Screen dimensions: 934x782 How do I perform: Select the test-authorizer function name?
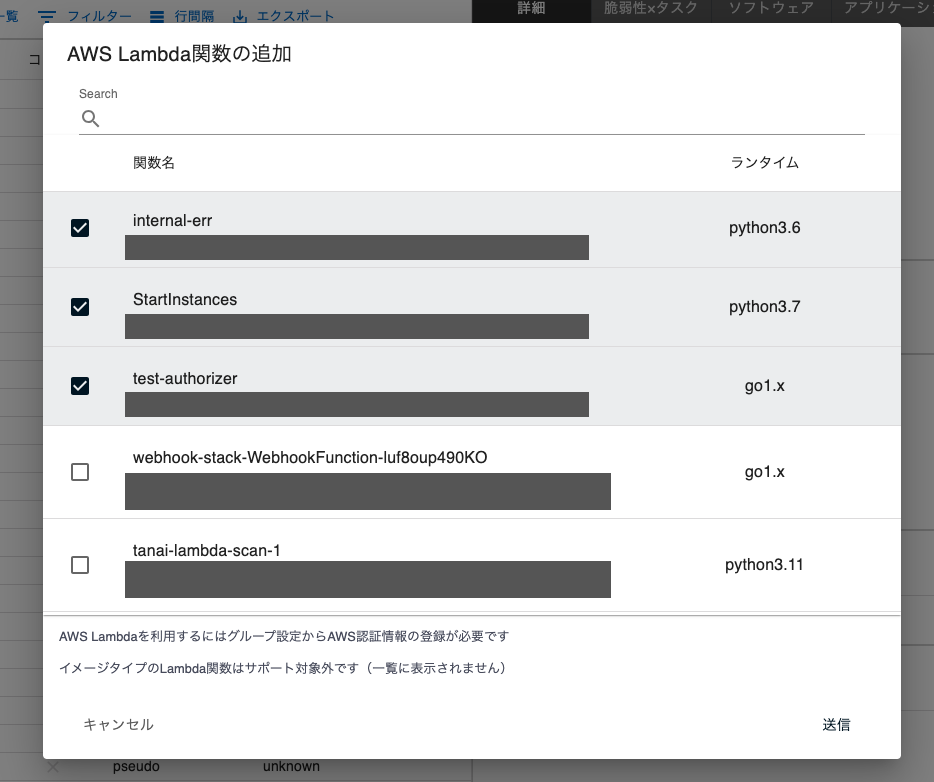[185, 378]
